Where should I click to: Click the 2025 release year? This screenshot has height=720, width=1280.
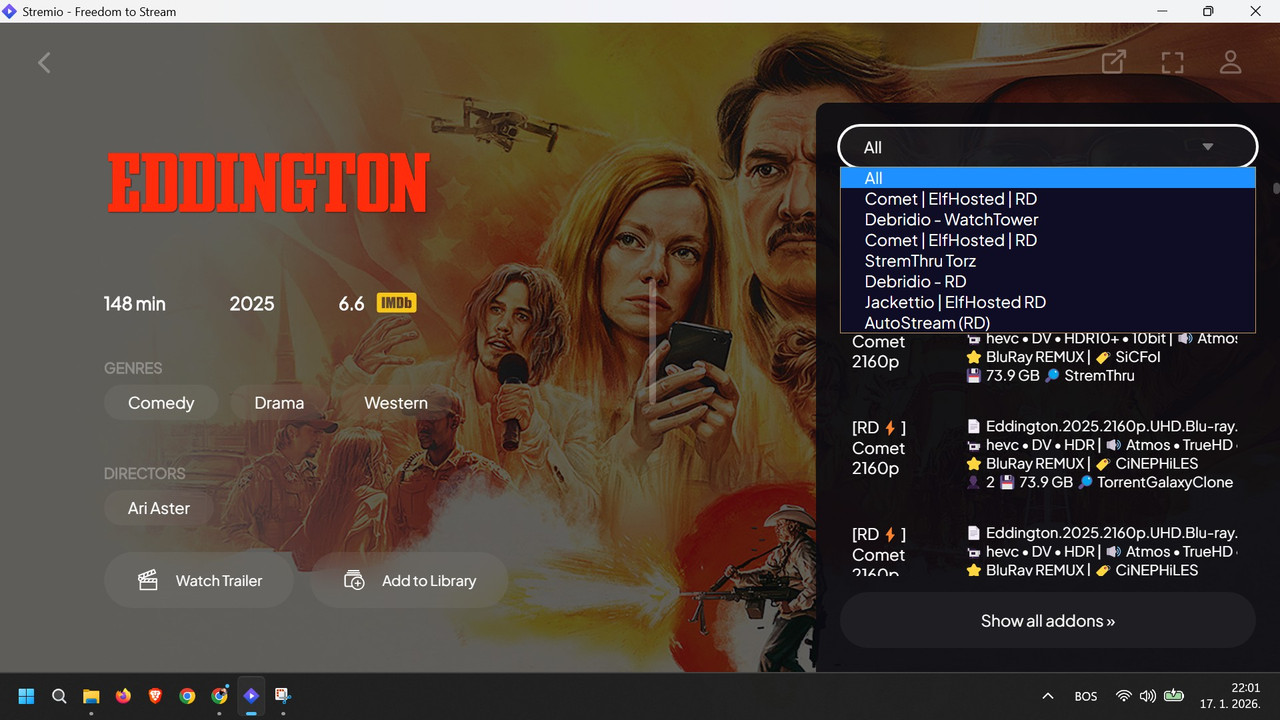[252, 304]
